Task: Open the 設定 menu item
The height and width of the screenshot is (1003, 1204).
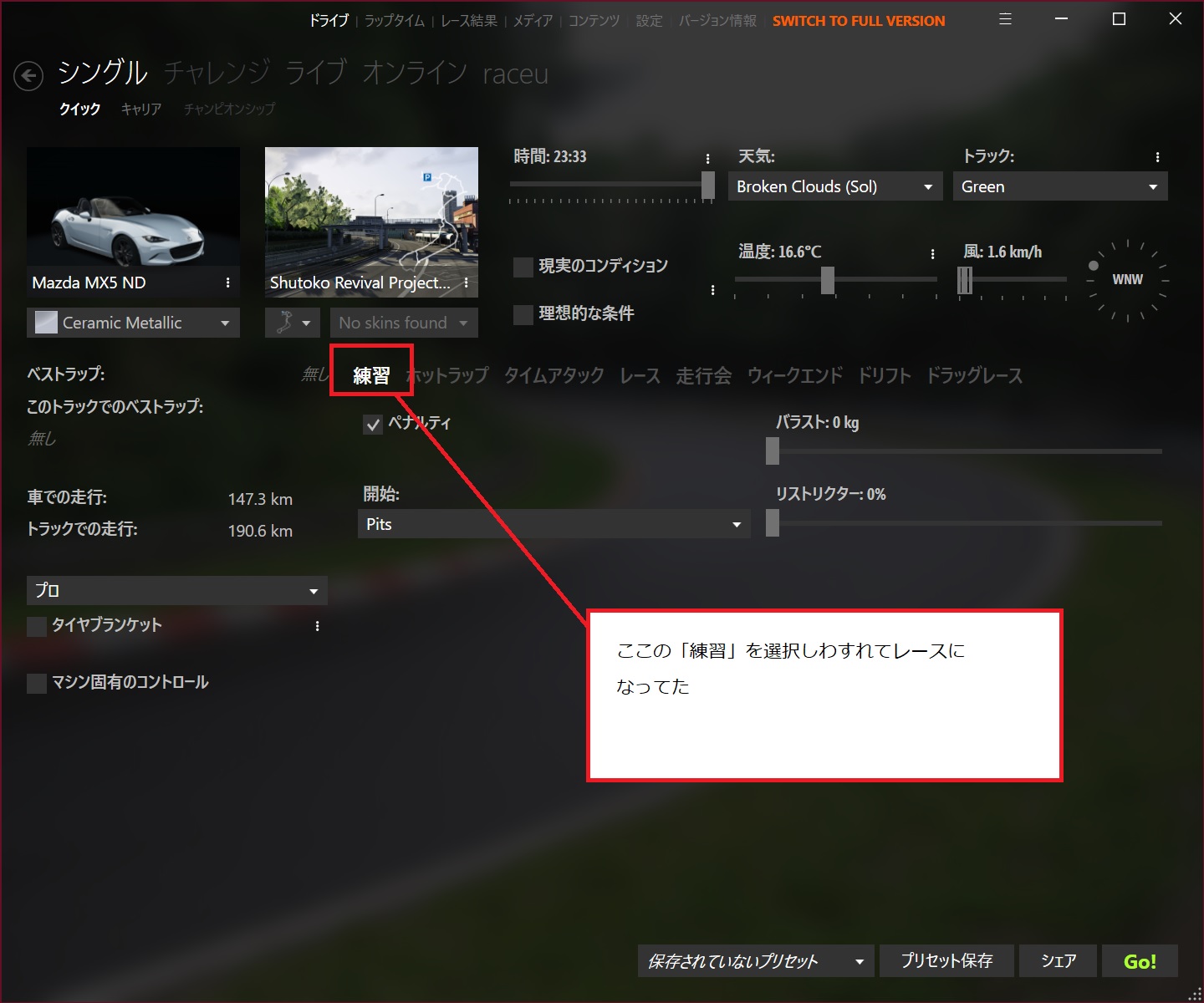Action: tap(649, 21)
